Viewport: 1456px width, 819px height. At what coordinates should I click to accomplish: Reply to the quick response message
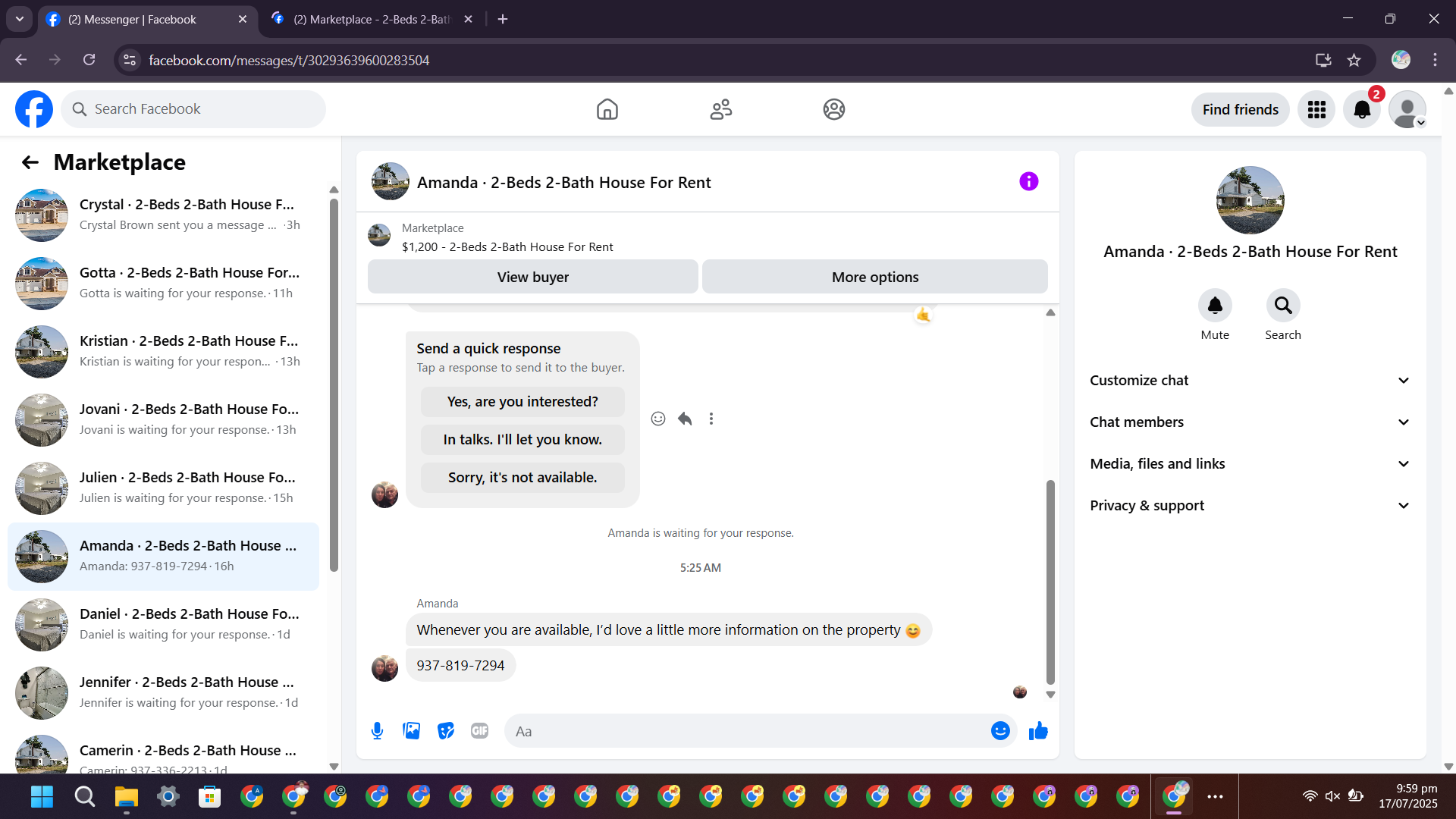[685, 419]
